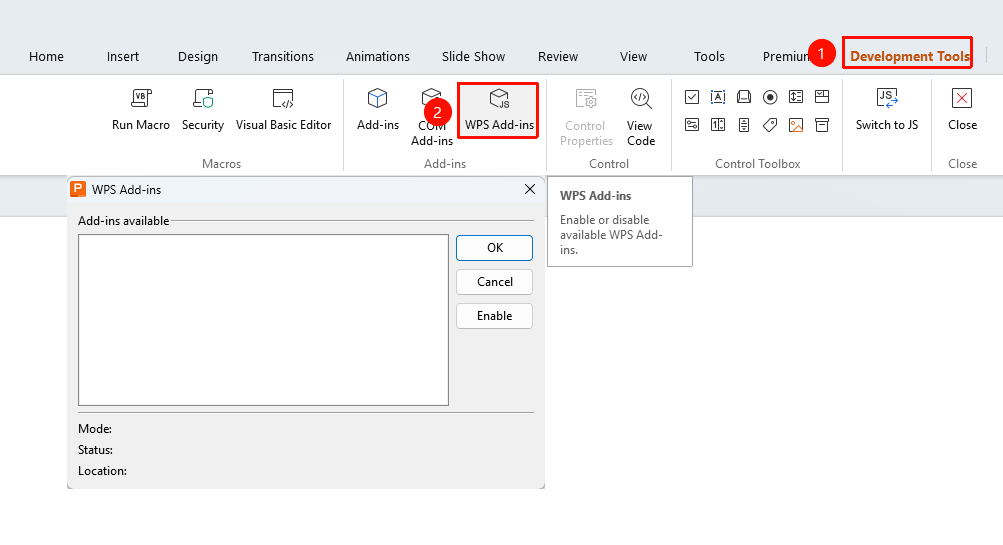Click tooltip text 'Enable or disable available WPS Add-ins'
This screenshot has height=545, width=1003.
611,235
